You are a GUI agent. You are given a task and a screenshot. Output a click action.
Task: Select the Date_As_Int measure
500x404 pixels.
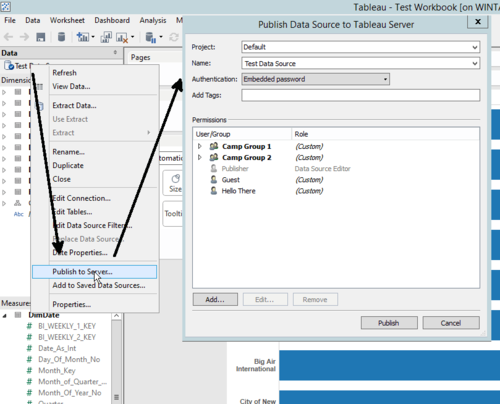pyautogui.click(x=57, y=348)
